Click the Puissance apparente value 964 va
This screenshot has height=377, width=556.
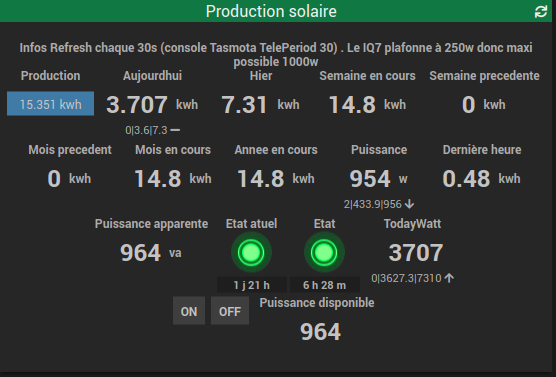151,253
